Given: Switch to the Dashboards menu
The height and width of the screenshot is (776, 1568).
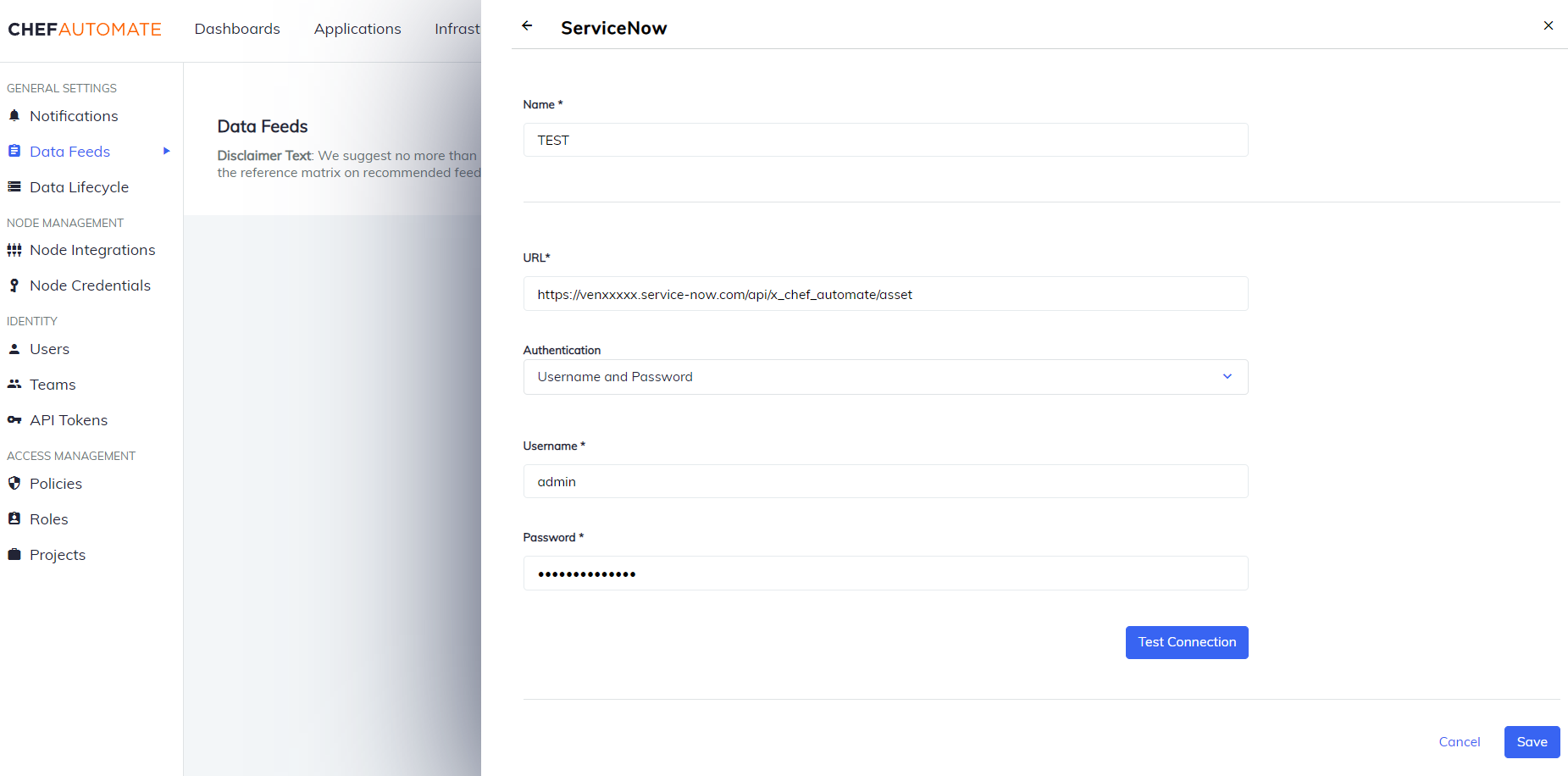Looking at the screenshot, I should (237, 28).
